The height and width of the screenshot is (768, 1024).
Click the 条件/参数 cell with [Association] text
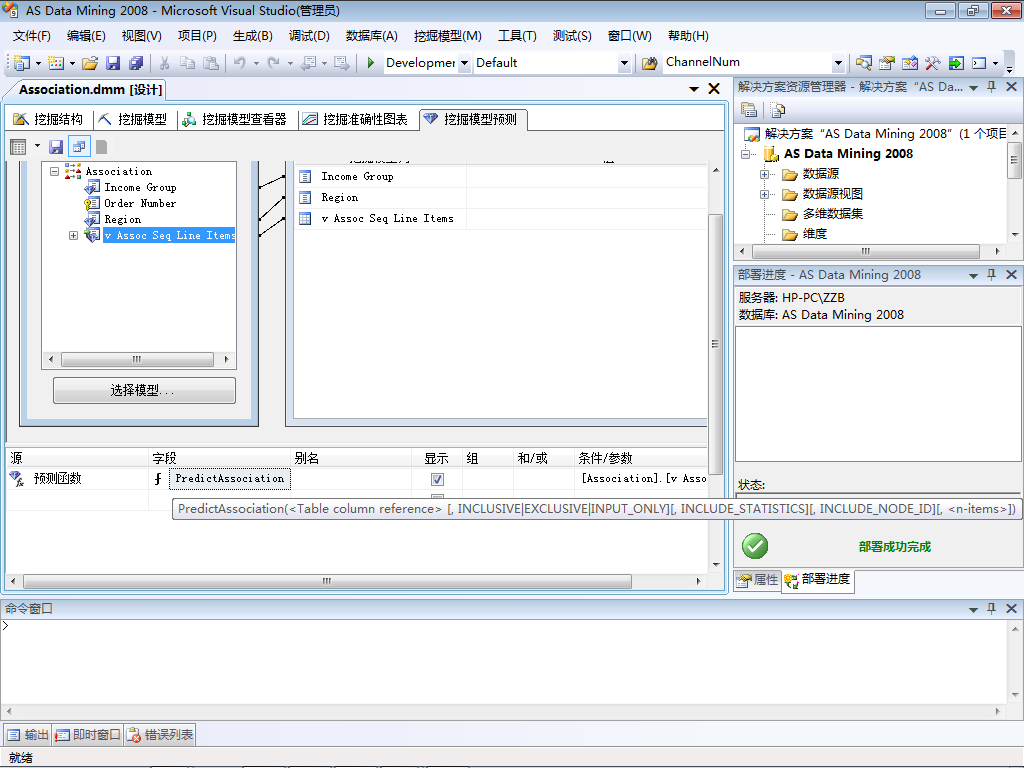pos(642,479)
